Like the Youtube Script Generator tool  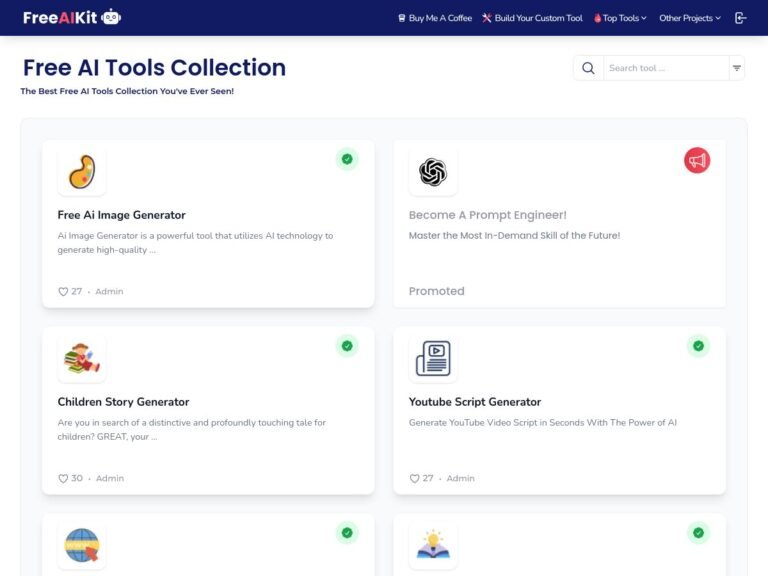(415, 479)
